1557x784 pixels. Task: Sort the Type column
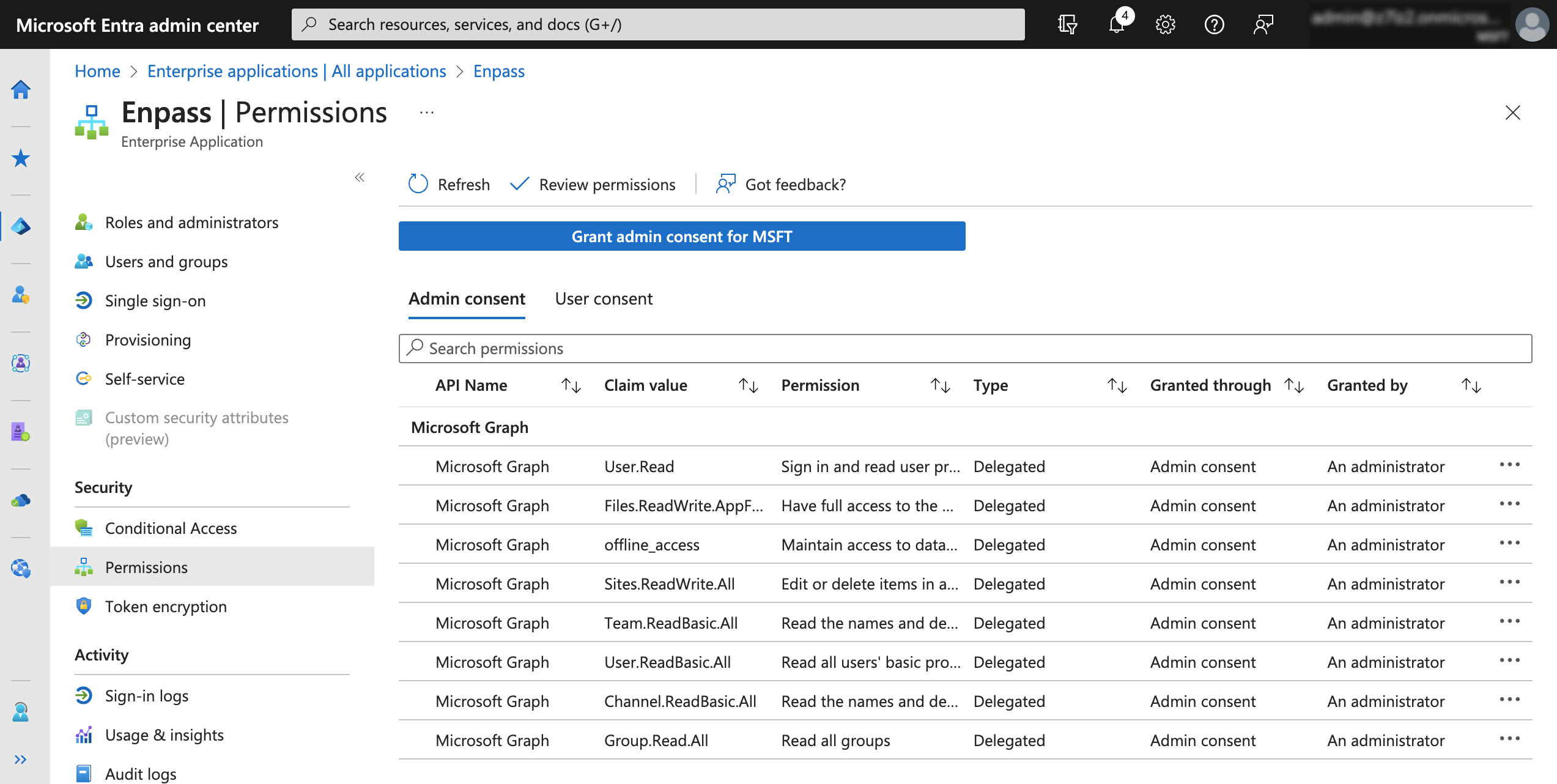[x=1117, y=385]
